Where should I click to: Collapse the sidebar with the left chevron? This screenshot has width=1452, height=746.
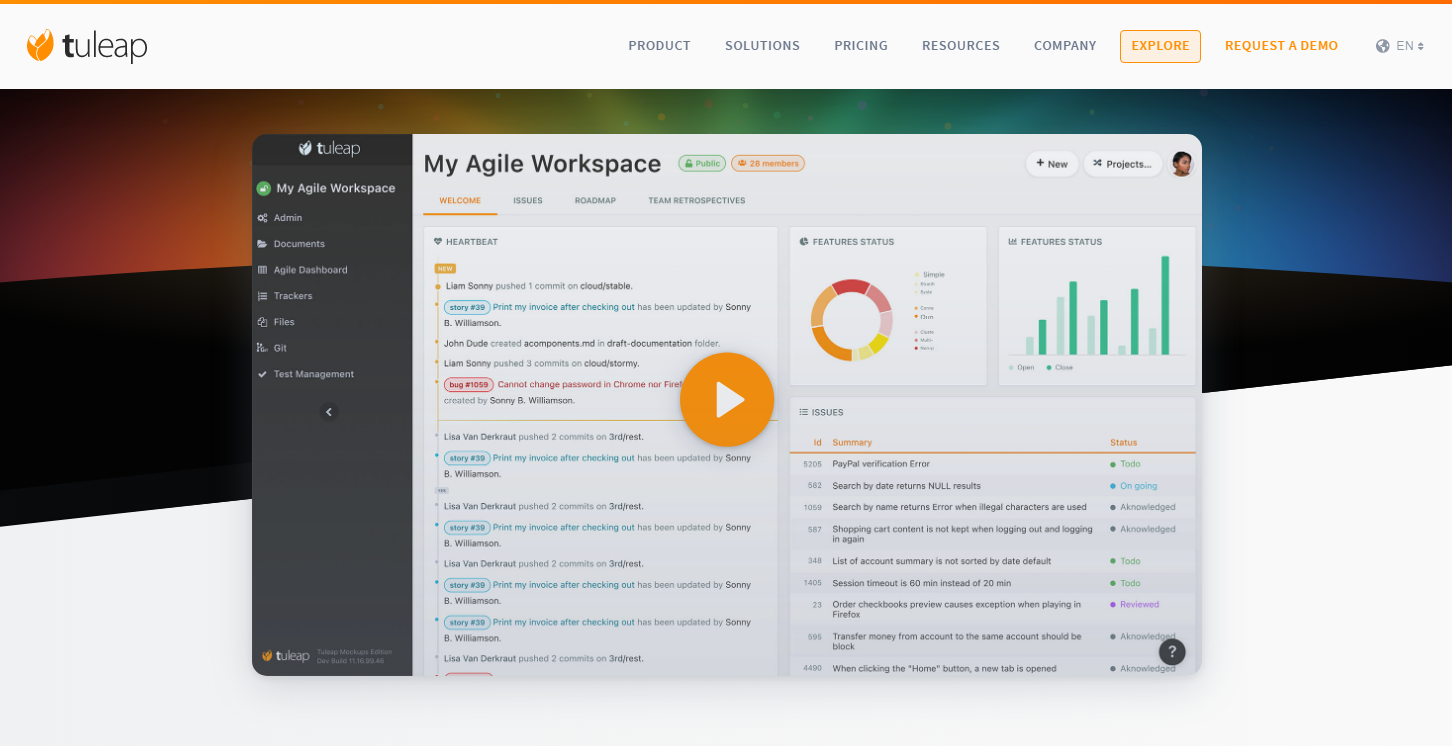(328, 411)
